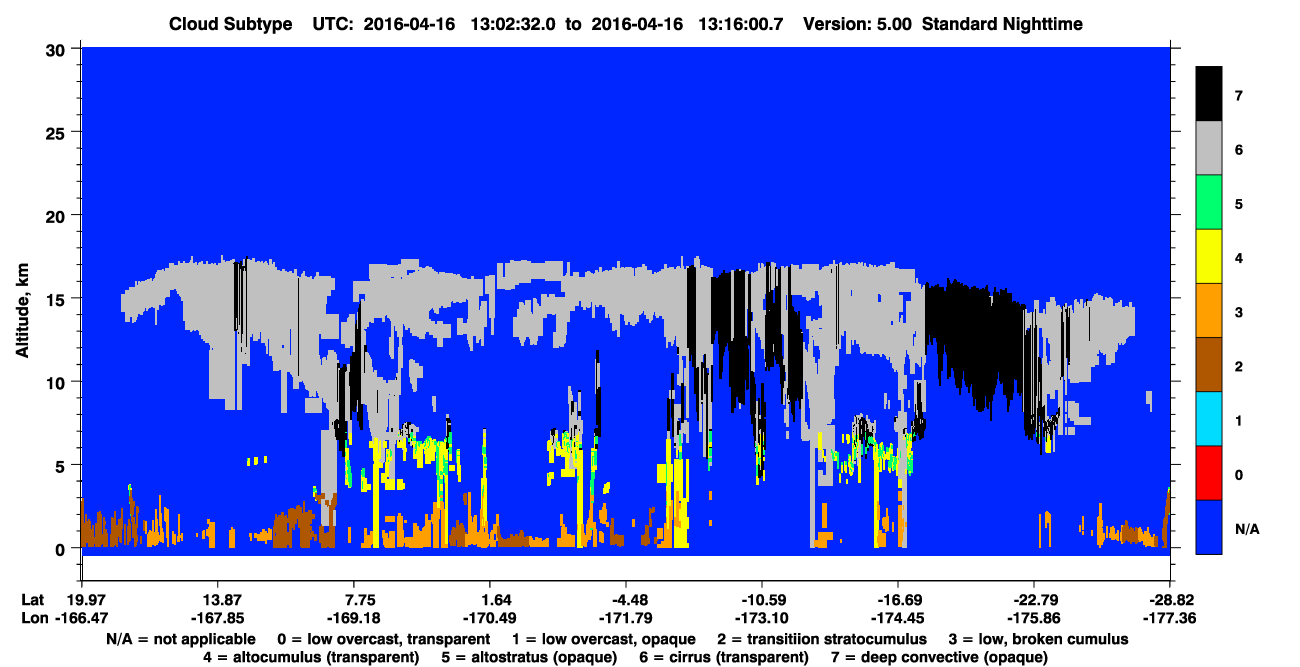Click the y-axis tick label 20
Image resolution: width=1300 pixels, height=667 pixels.
click(x=58, y=215)
